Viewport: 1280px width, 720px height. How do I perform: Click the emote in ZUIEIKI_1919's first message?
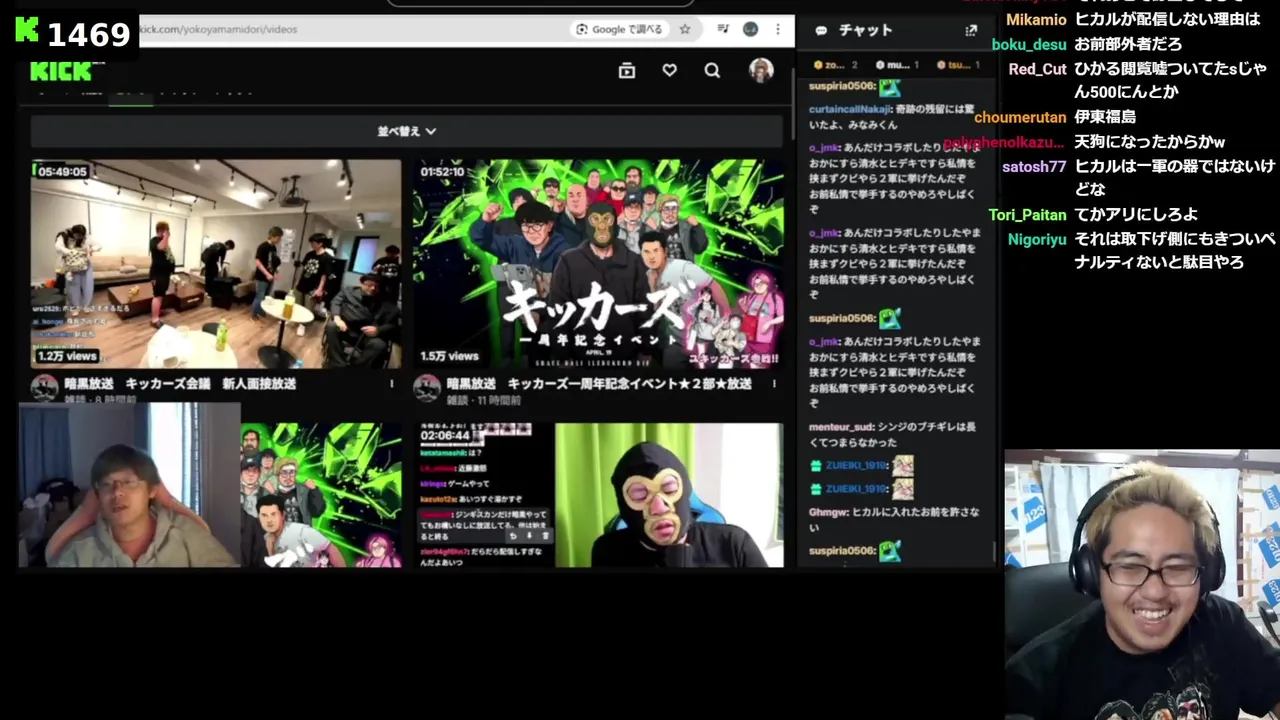click(903, 465)
